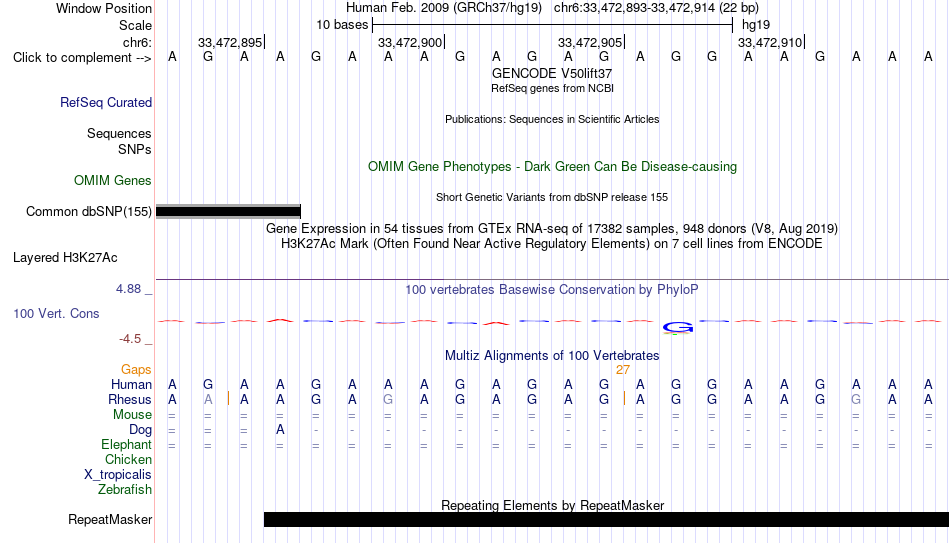Click the hg19 label next to the scale bar

[x=756, y=25]
